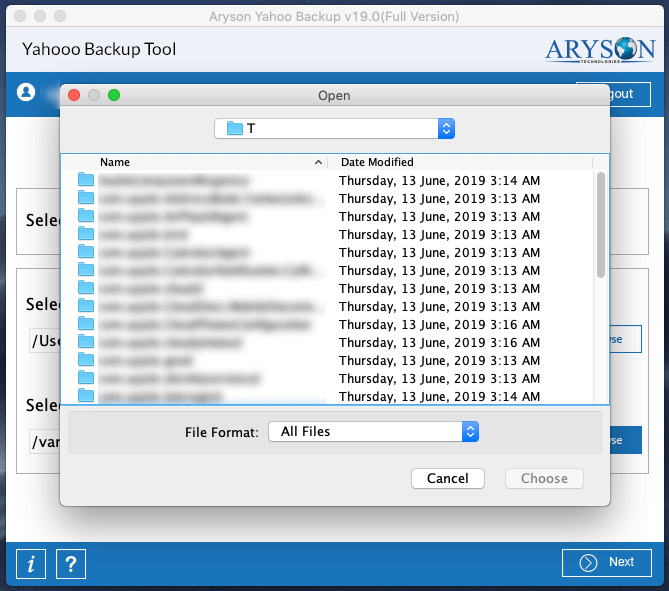Select the folder dated 3:14 AM at top
The height and width of the screenshot is (591, 669).
(x=327, y=181)
